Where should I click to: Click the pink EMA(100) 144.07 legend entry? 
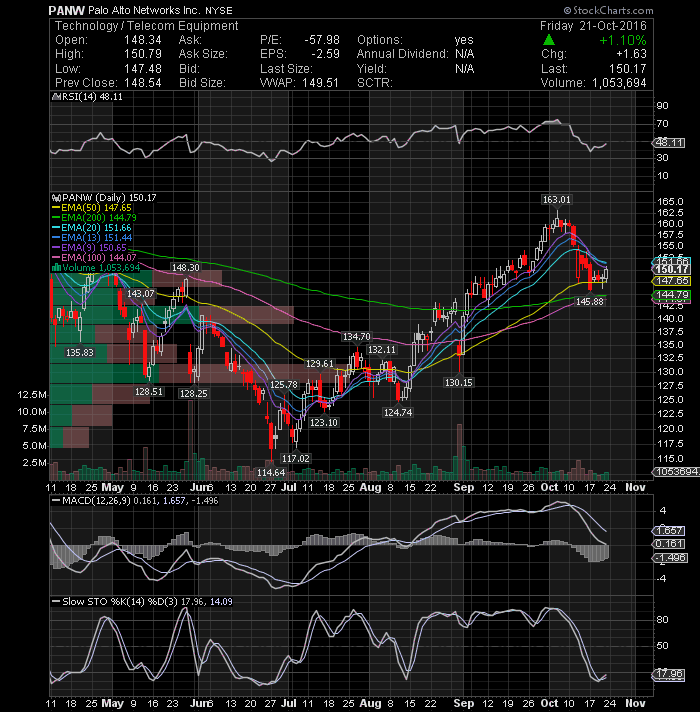point(94,257)
